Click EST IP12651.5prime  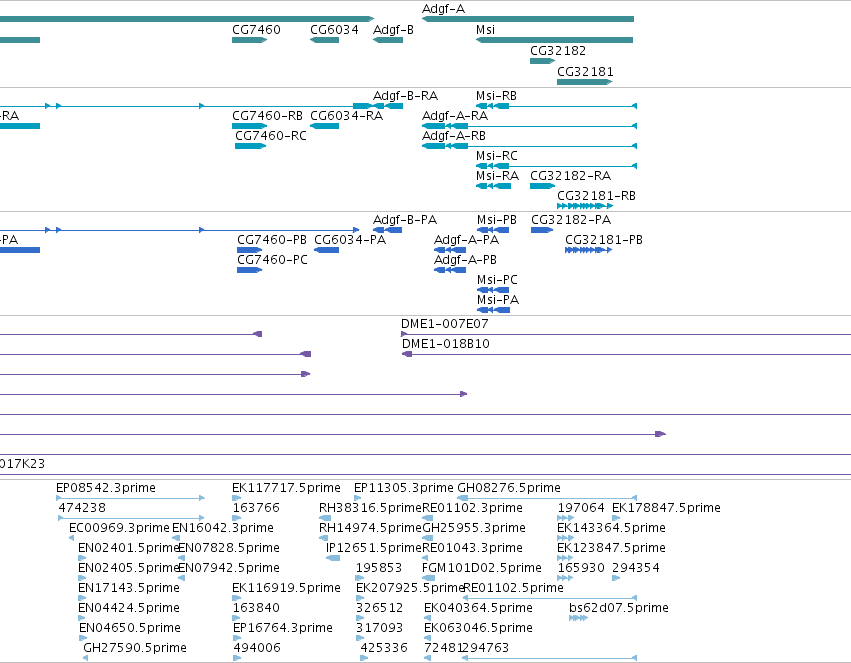click(x=373, y=549)
